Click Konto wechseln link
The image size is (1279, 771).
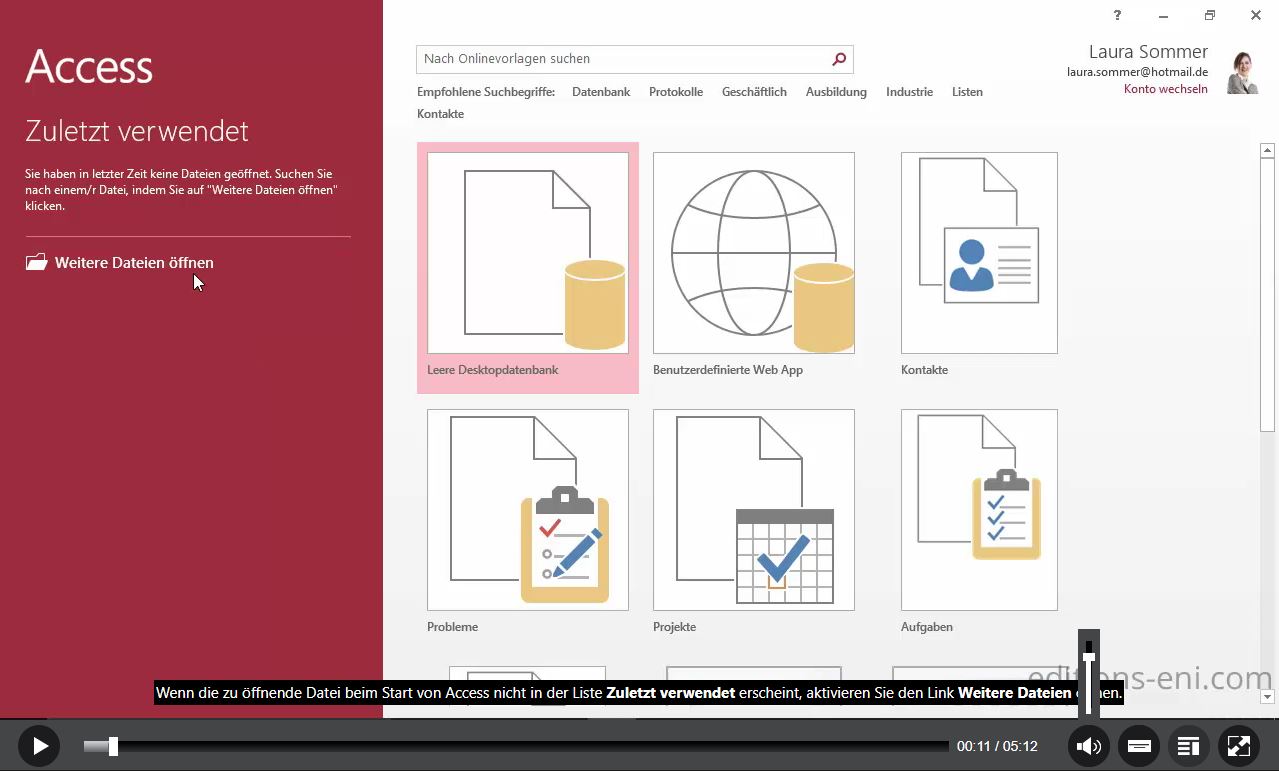click(1165, 89)
